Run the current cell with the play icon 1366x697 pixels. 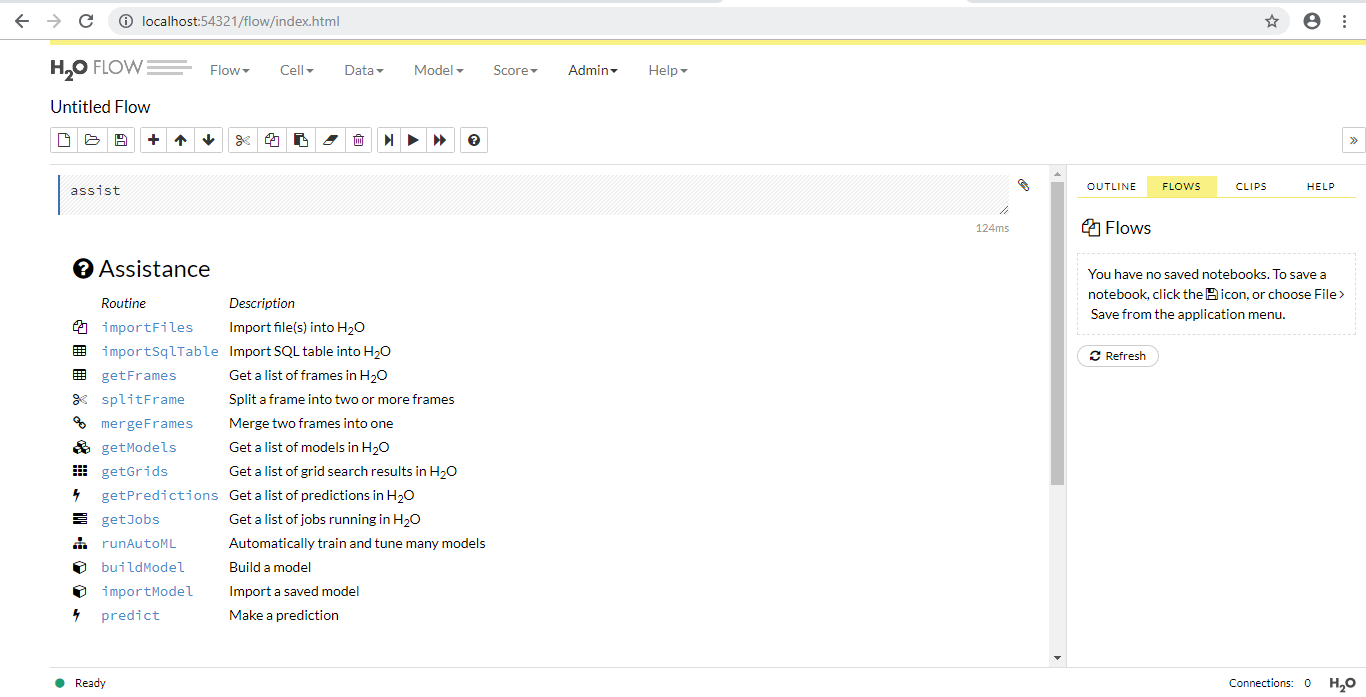click(x=412, y=140)
